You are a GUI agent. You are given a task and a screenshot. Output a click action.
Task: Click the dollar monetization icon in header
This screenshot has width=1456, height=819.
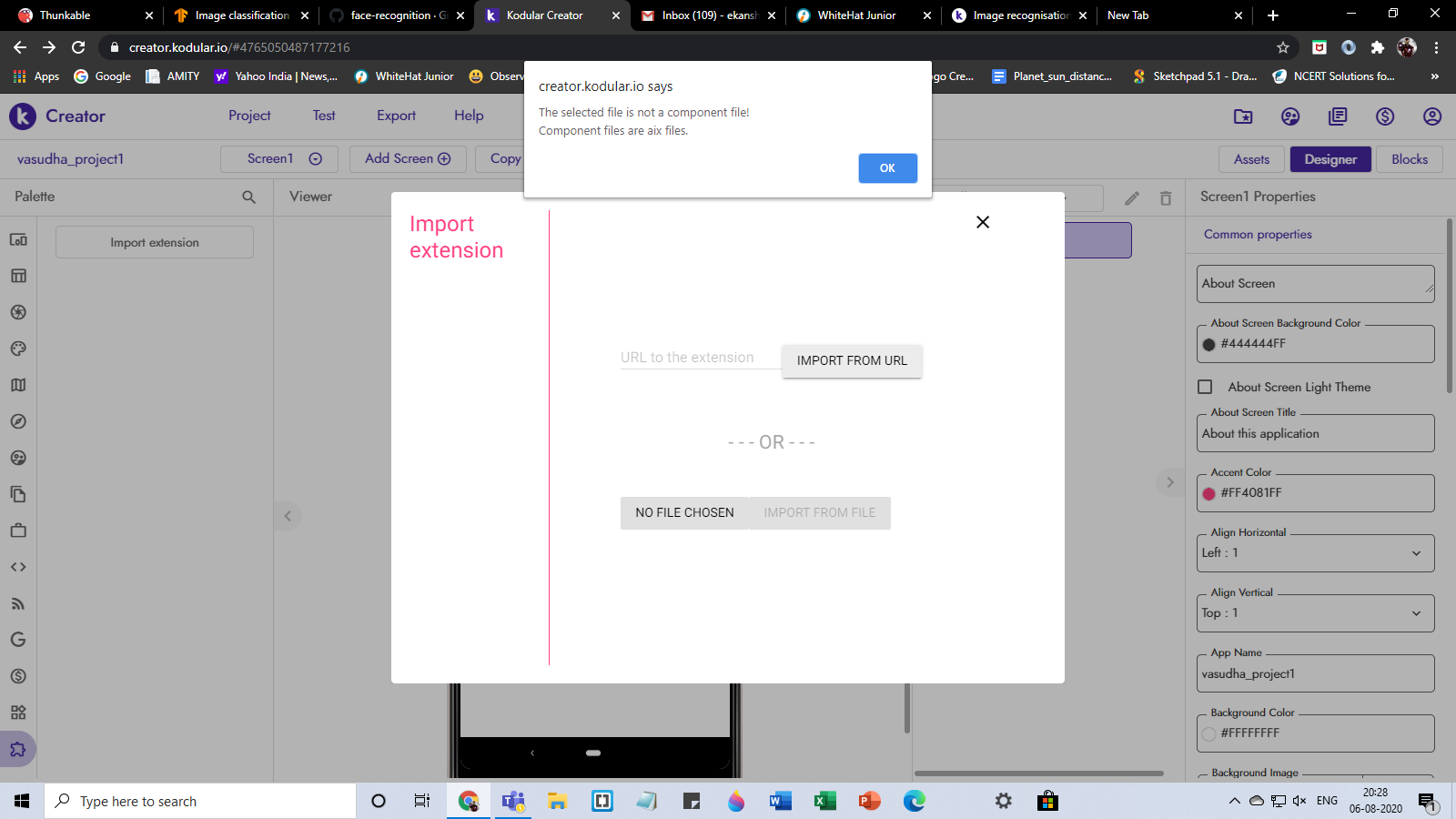(1384, 116)
